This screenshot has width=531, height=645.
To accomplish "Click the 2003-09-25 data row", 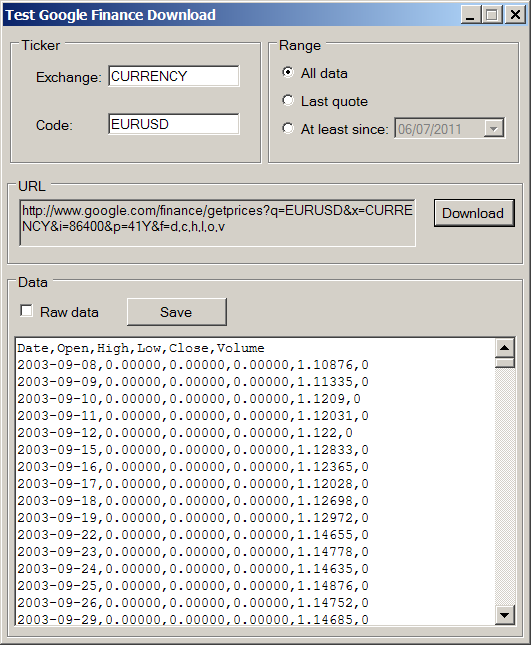I will 193,586.
